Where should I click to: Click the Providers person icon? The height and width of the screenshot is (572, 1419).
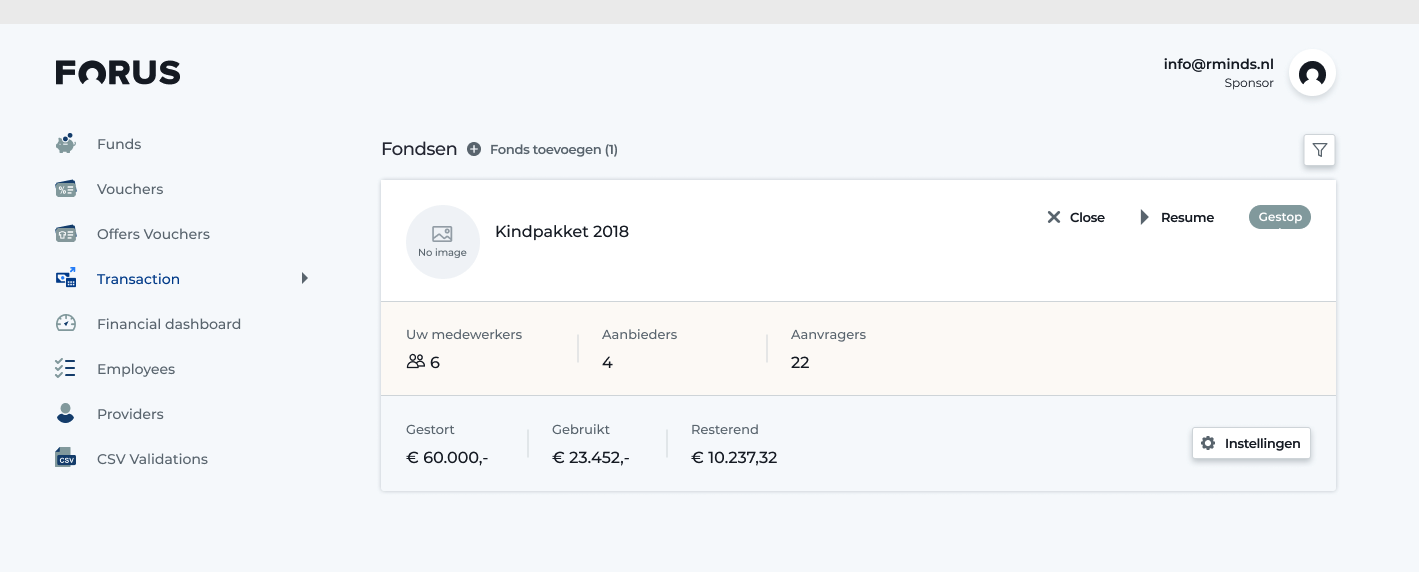point(66,414)
